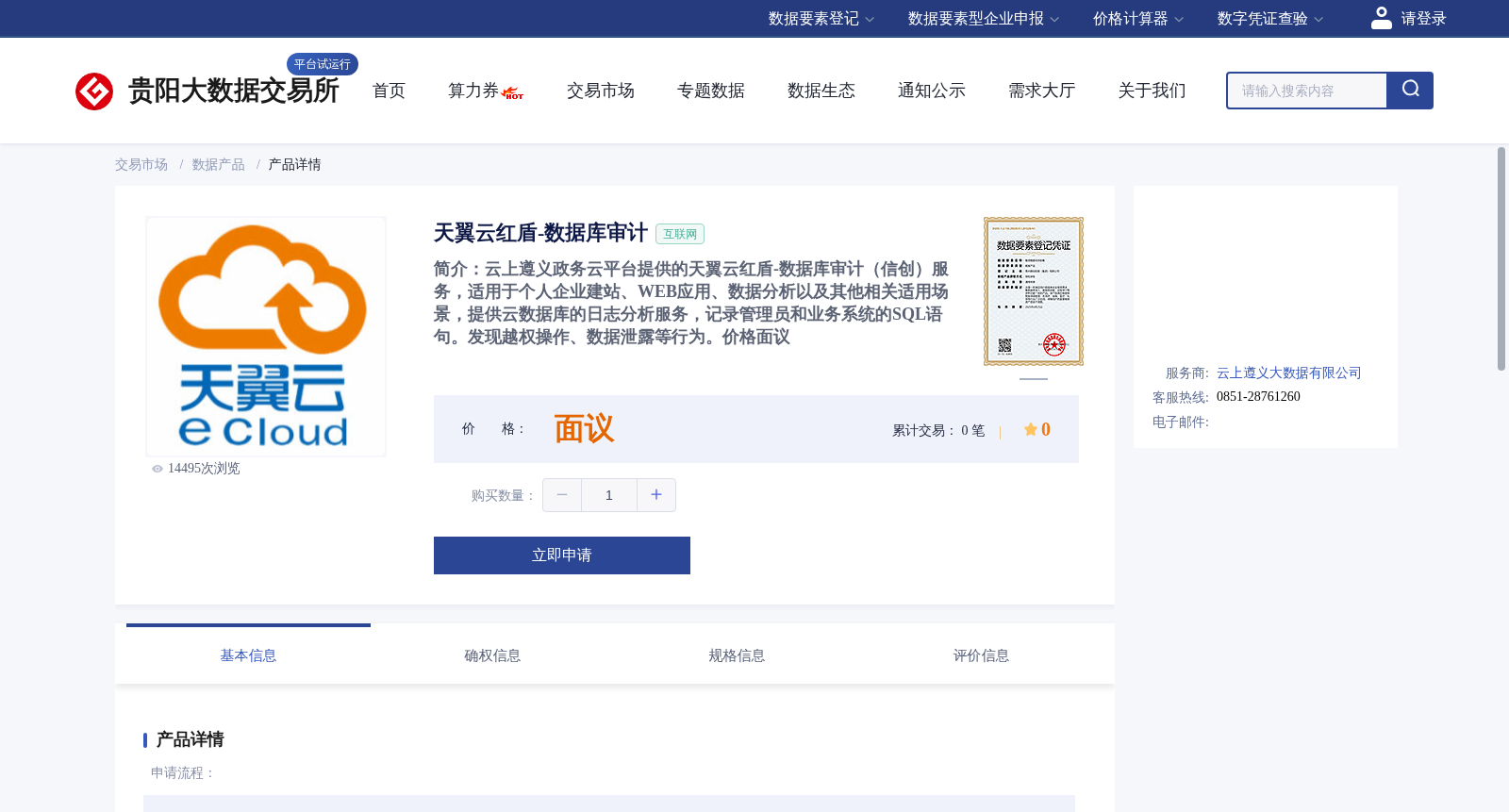Click the 14495次浏览 text
Screen dimensions: 1509x812
click(x=204, y=469)
